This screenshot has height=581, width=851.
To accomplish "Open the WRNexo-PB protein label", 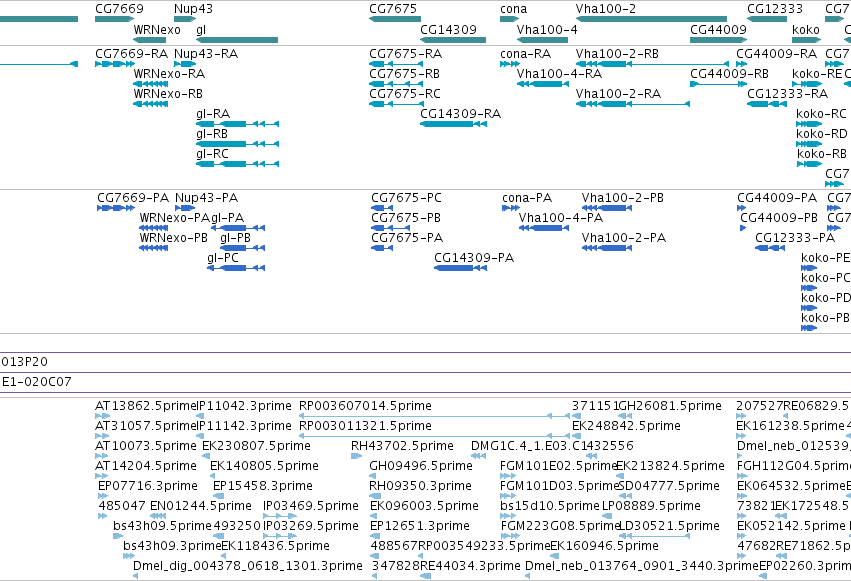I will (x=174, y=238).
